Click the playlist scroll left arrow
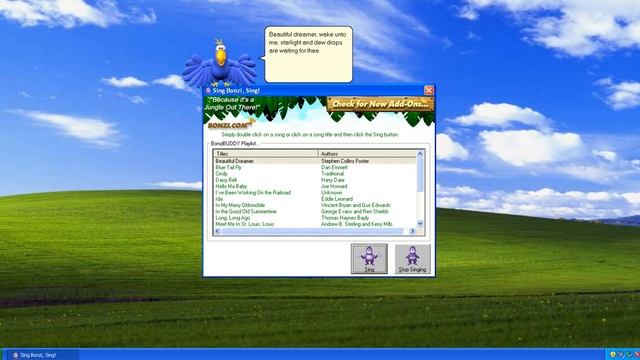Image resolution: width=640 pixels, height=360 pixels. [x=217, y=231]
